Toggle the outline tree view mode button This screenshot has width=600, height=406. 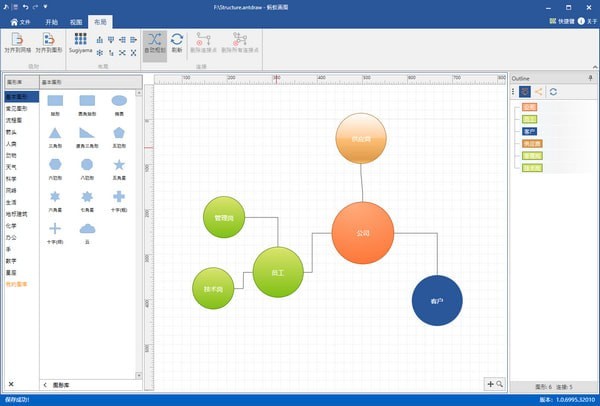525,91
